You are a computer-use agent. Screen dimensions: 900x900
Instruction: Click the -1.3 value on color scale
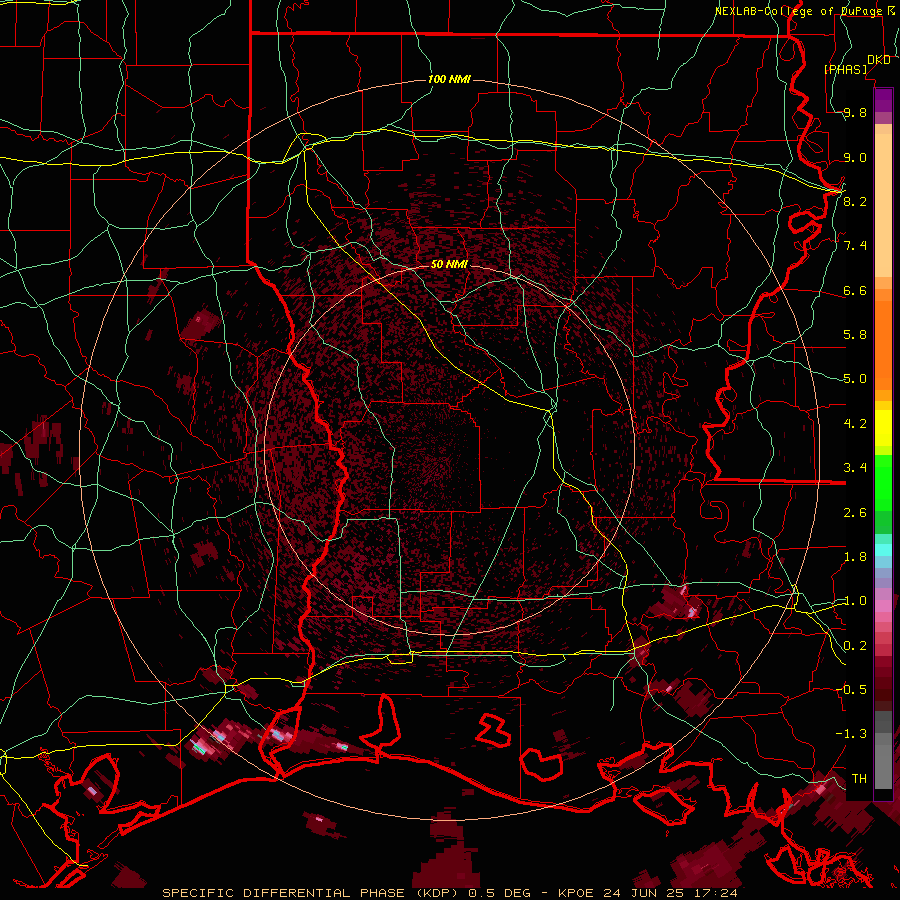[x=851, y=734]
